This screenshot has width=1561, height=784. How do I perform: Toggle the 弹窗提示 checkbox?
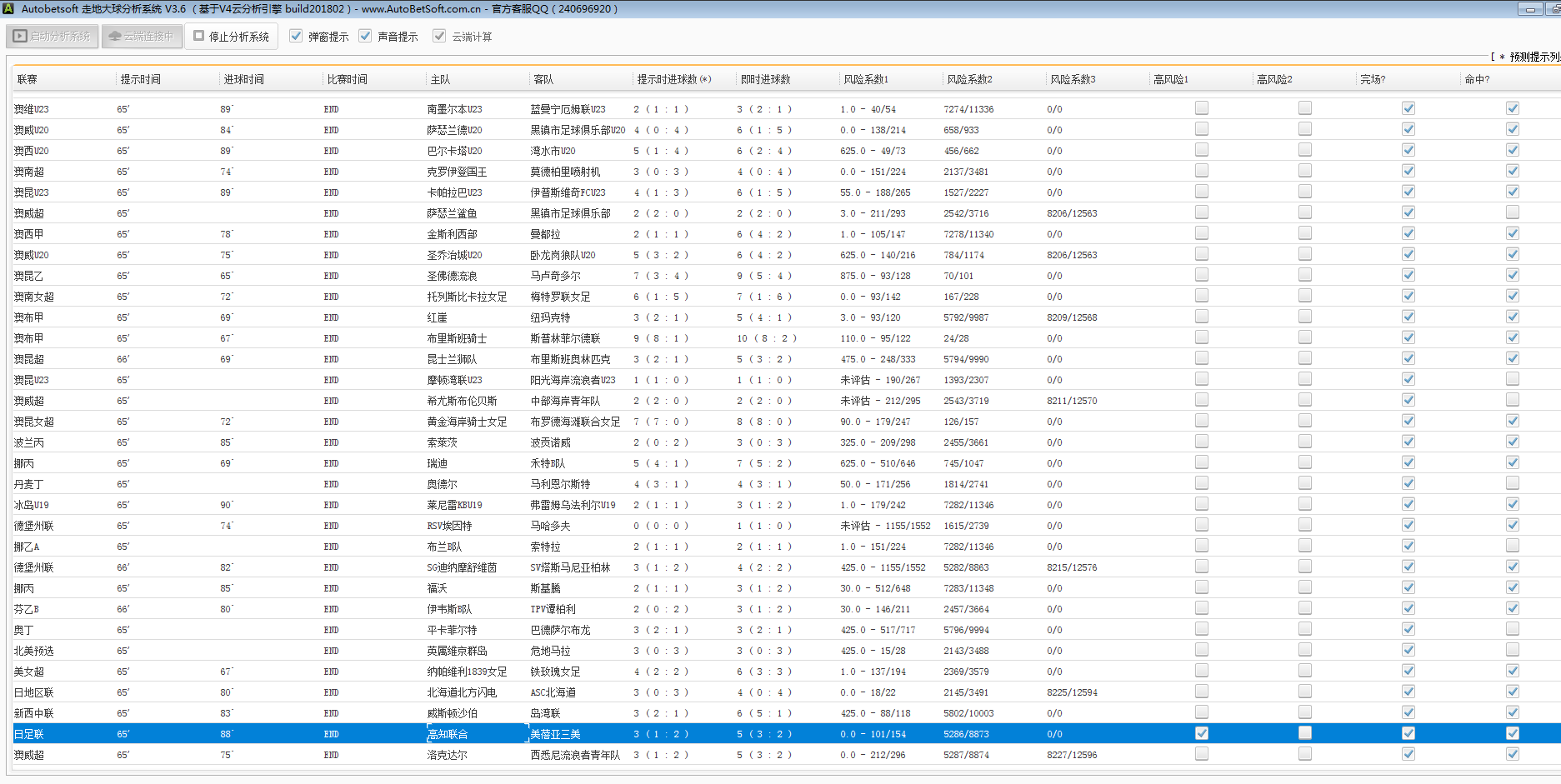[296, 36]
